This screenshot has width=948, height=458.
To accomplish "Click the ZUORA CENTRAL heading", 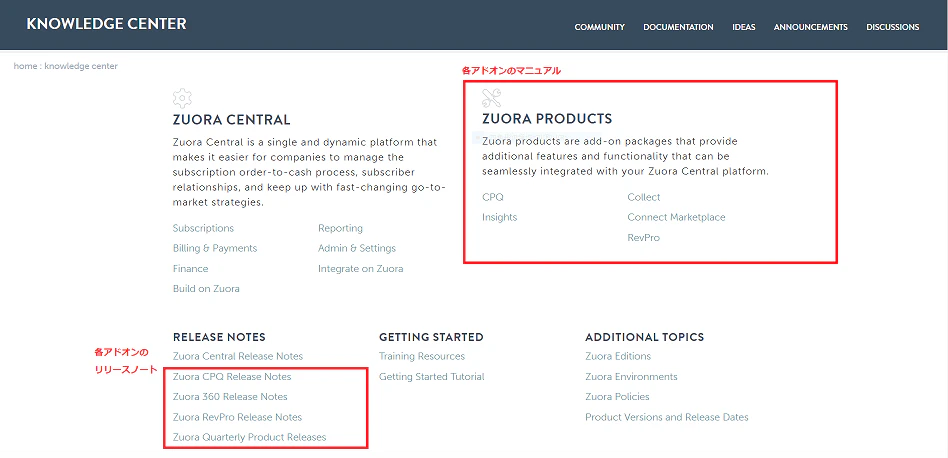I will click(232, 120).
